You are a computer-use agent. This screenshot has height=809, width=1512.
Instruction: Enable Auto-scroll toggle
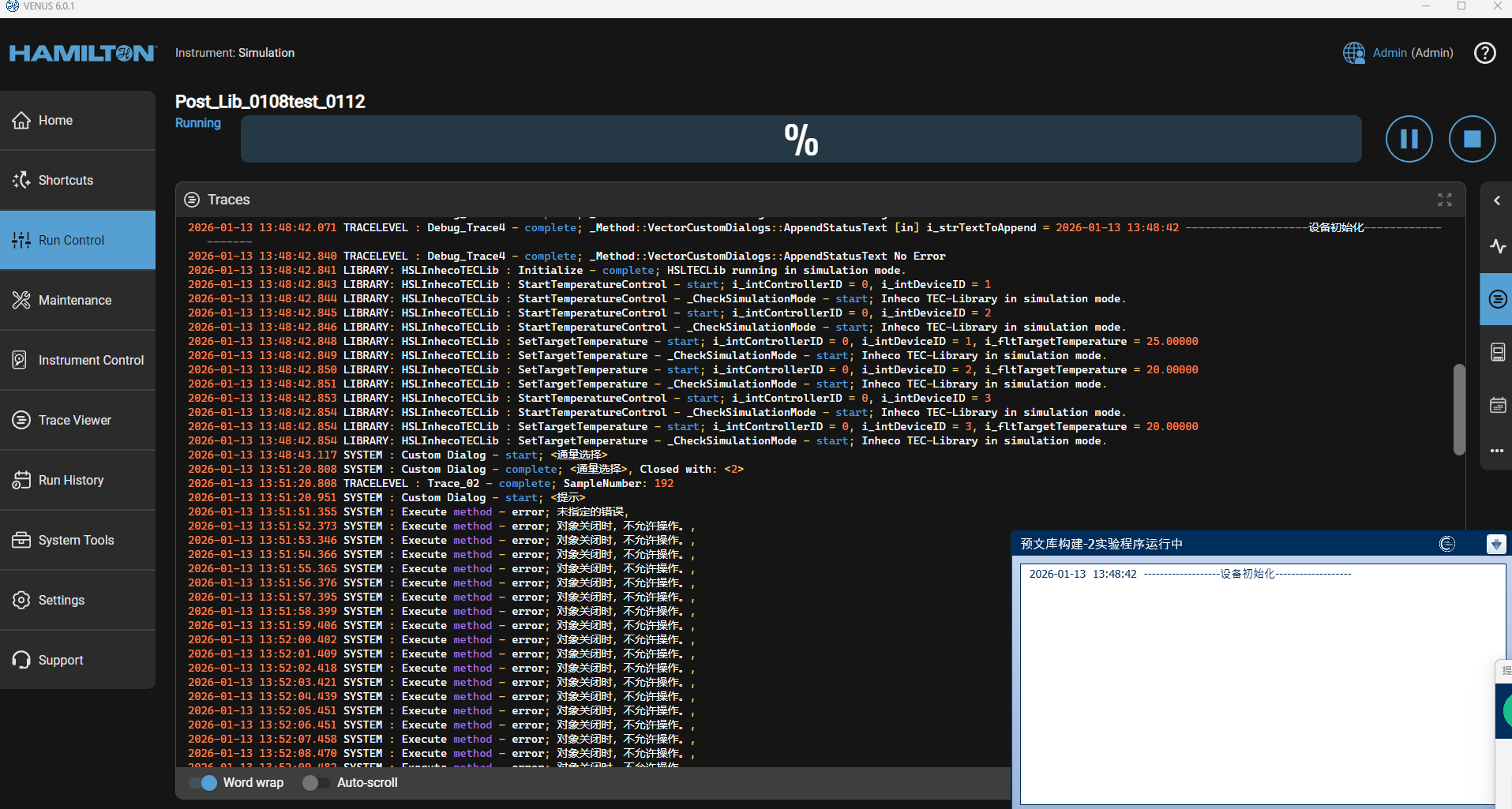pyautogui.click(x=315, y=783)
